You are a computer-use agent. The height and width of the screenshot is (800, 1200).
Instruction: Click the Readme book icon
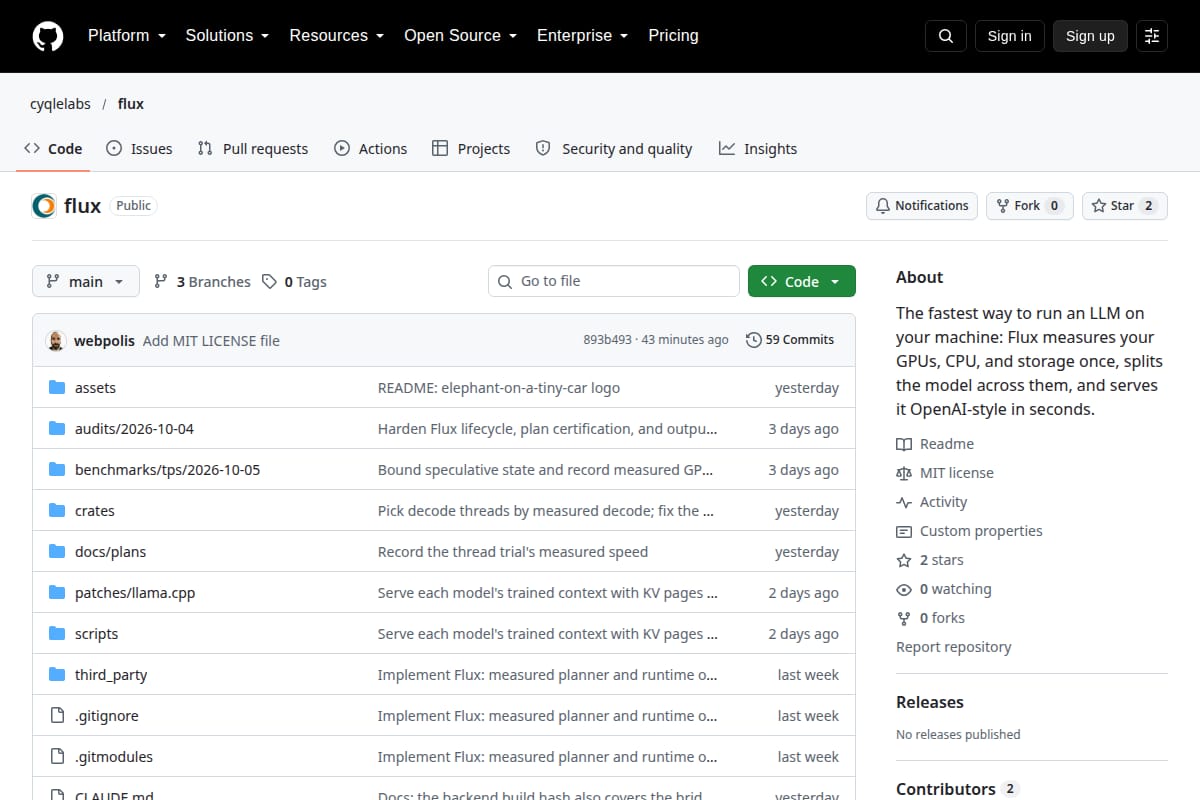(904, 444)
